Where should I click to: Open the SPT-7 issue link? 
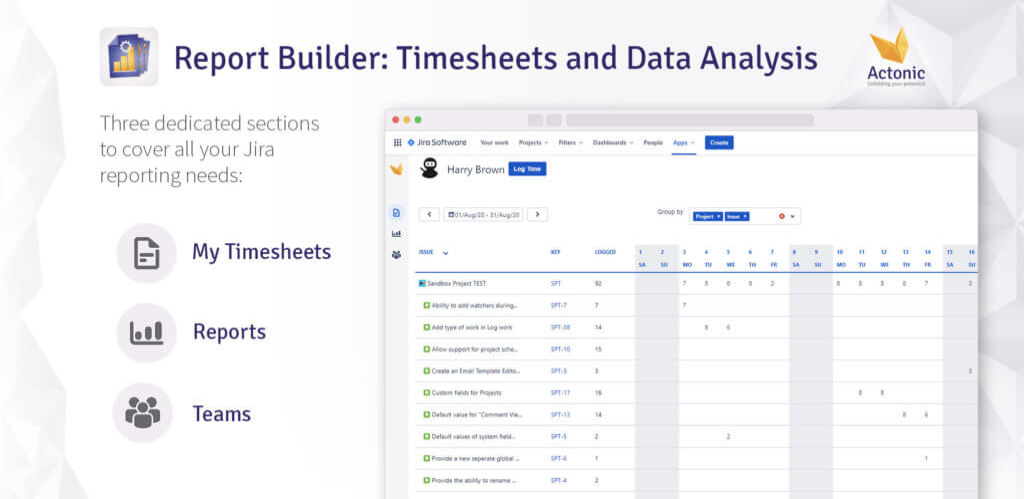click(558, 305)
